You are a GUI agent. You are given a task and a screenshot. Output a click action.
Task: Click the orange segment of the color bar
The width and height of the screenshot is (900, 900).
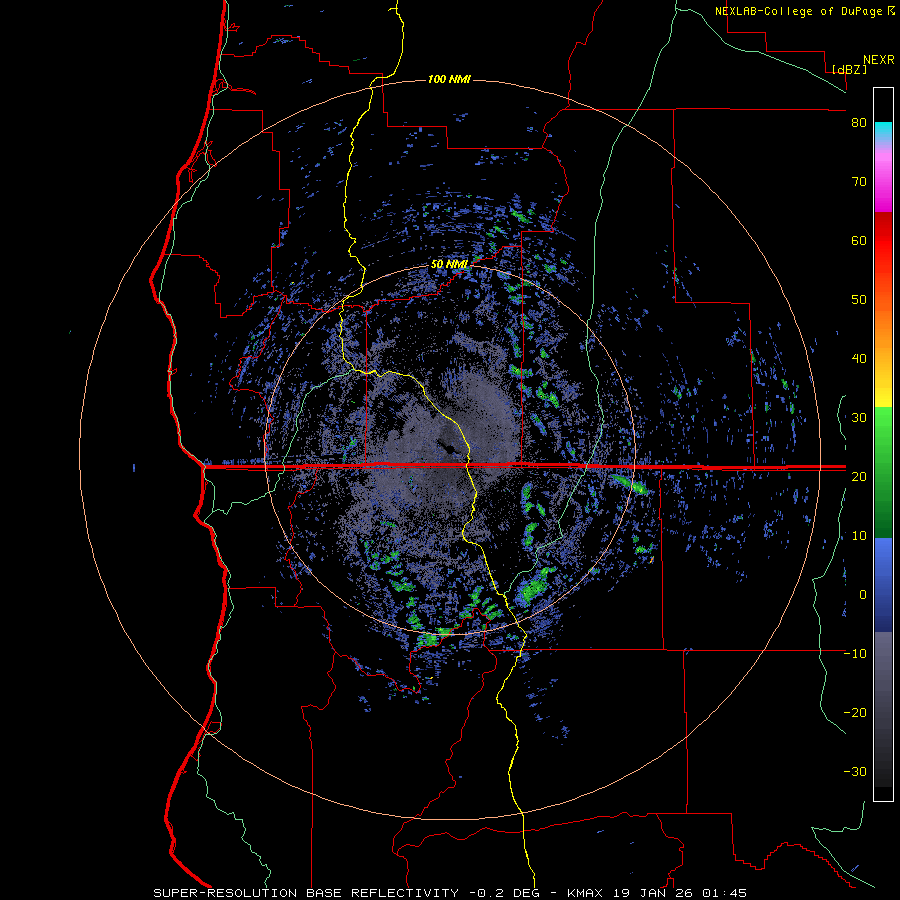pos(883,327)
